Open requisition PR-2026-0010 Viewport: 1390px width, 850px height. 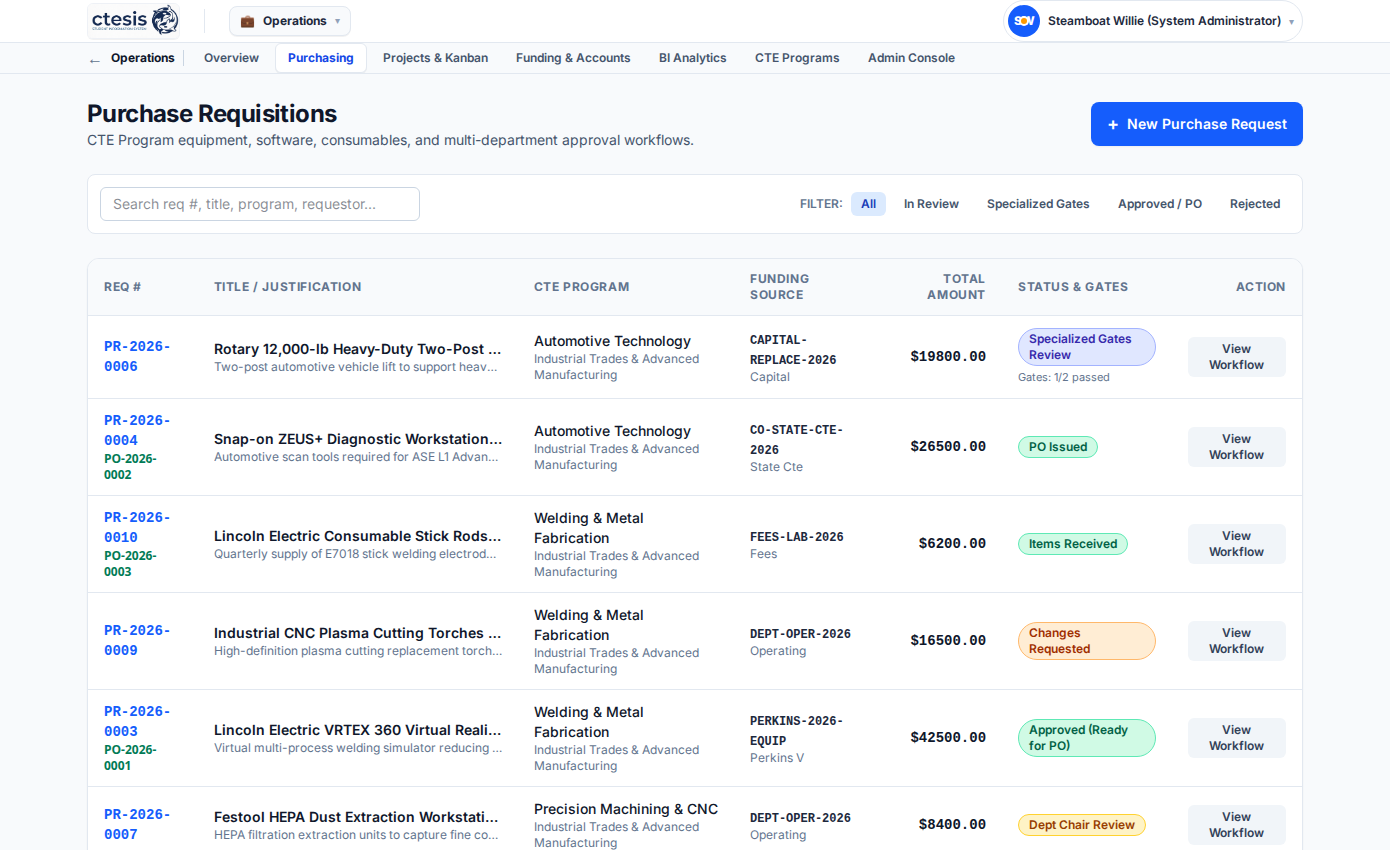click(137, 527)
